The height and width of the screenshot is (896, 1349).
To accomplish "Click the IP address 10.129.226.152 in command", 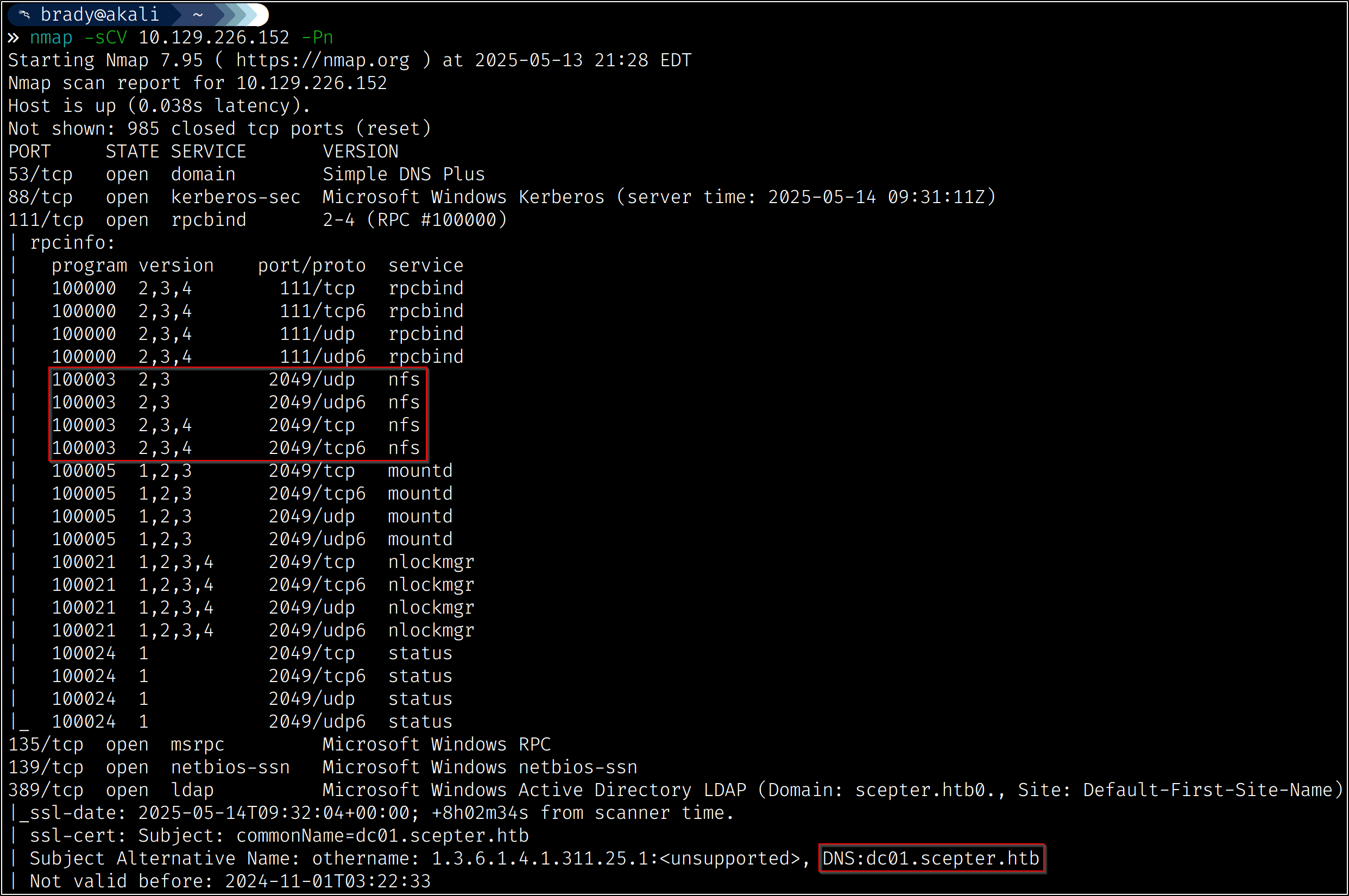I will [x=213, y=37].
